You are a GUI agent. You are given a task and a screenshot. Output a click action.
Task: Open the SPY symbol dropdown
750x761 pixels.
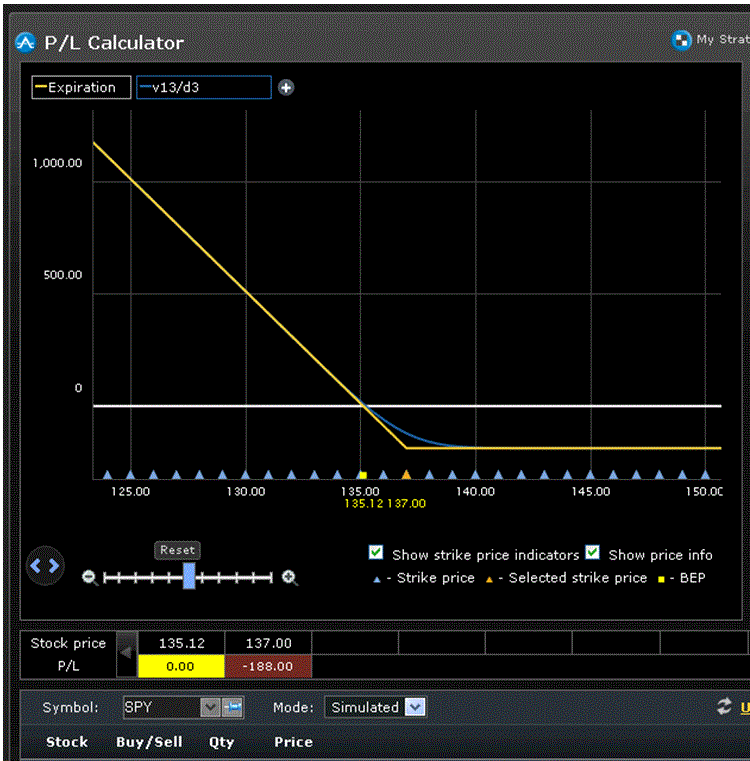click(x=210, y=707)
